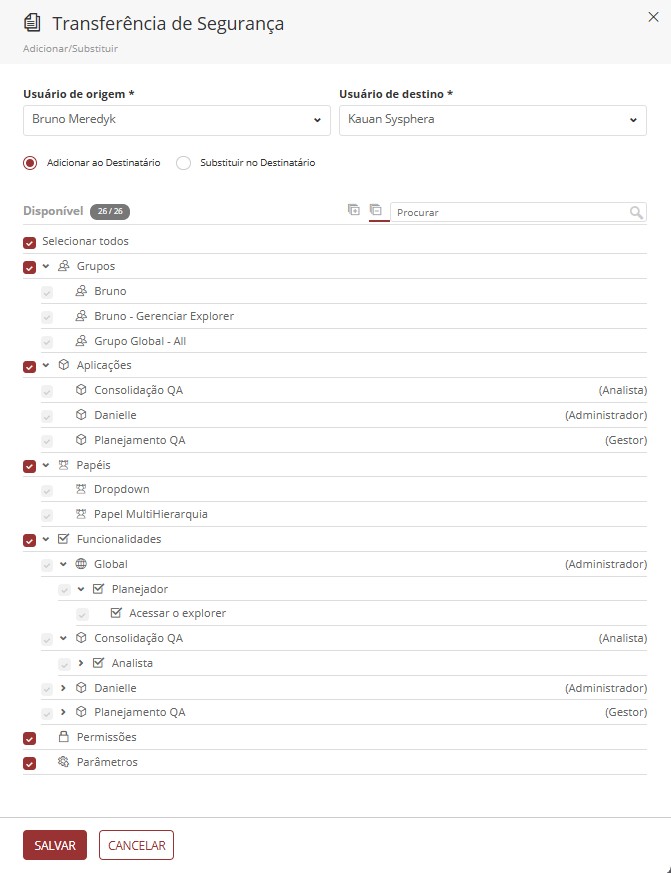Open the Usuário de origem dropdown

(x=177, y=120)
